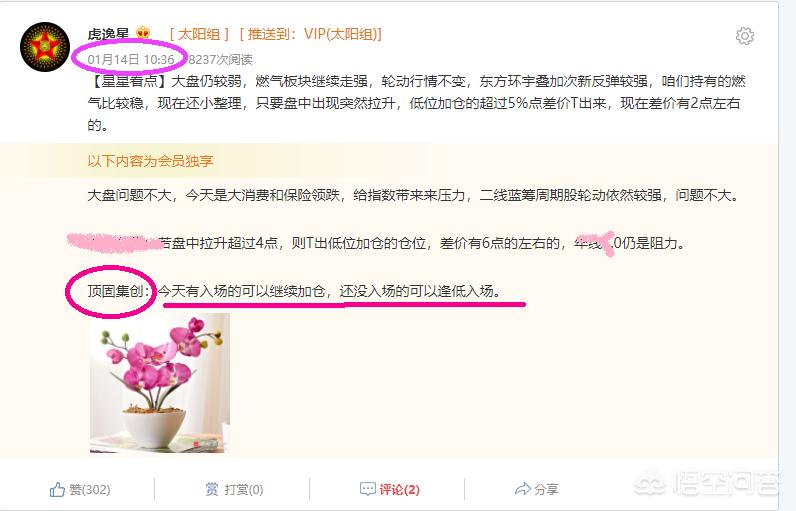Screen dimensions: 796x511
Task: Click 打赏(0) reward button
Action: pos(234,489)
